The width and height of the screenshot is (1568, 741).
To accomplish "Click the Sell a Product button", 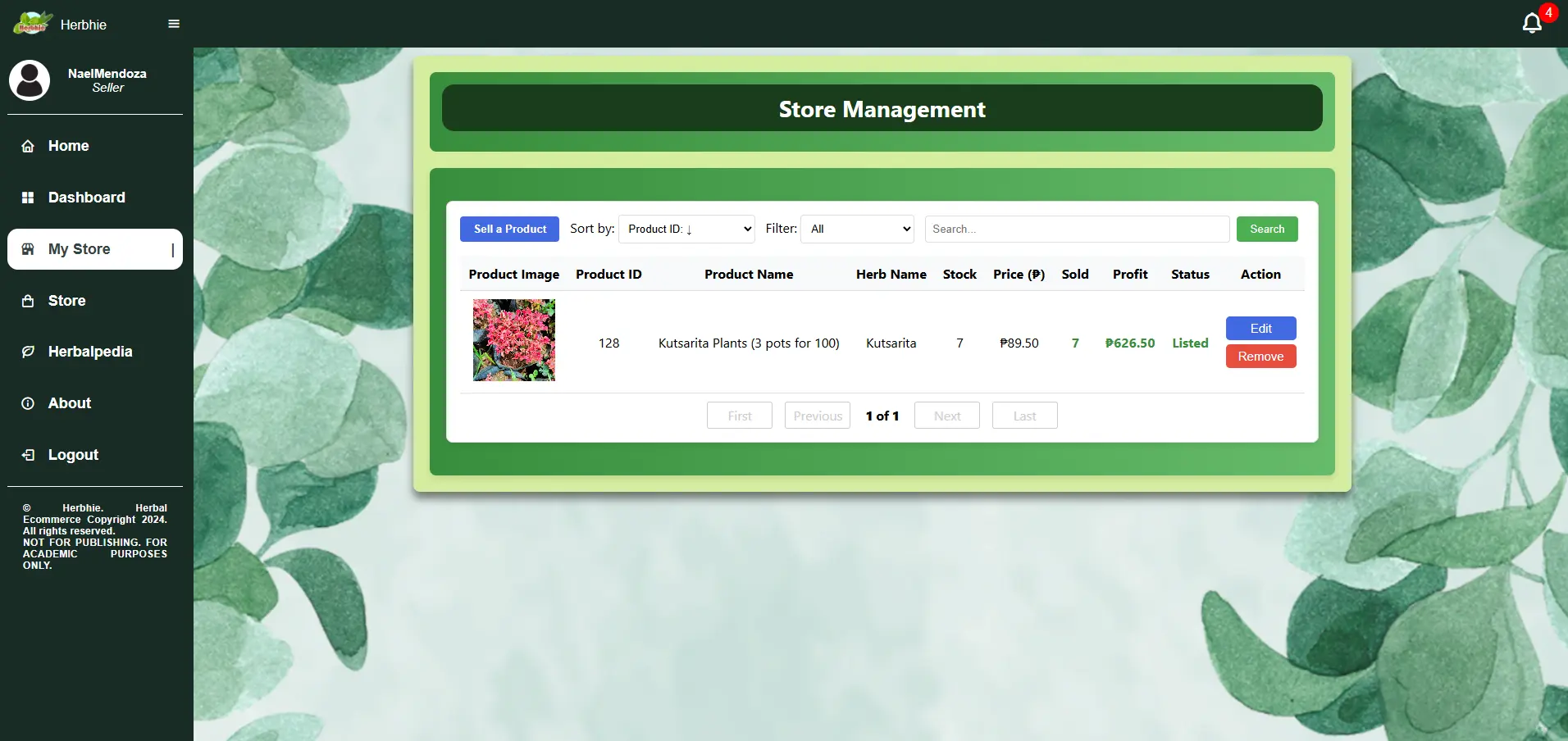I will click(x=509, y=229).
